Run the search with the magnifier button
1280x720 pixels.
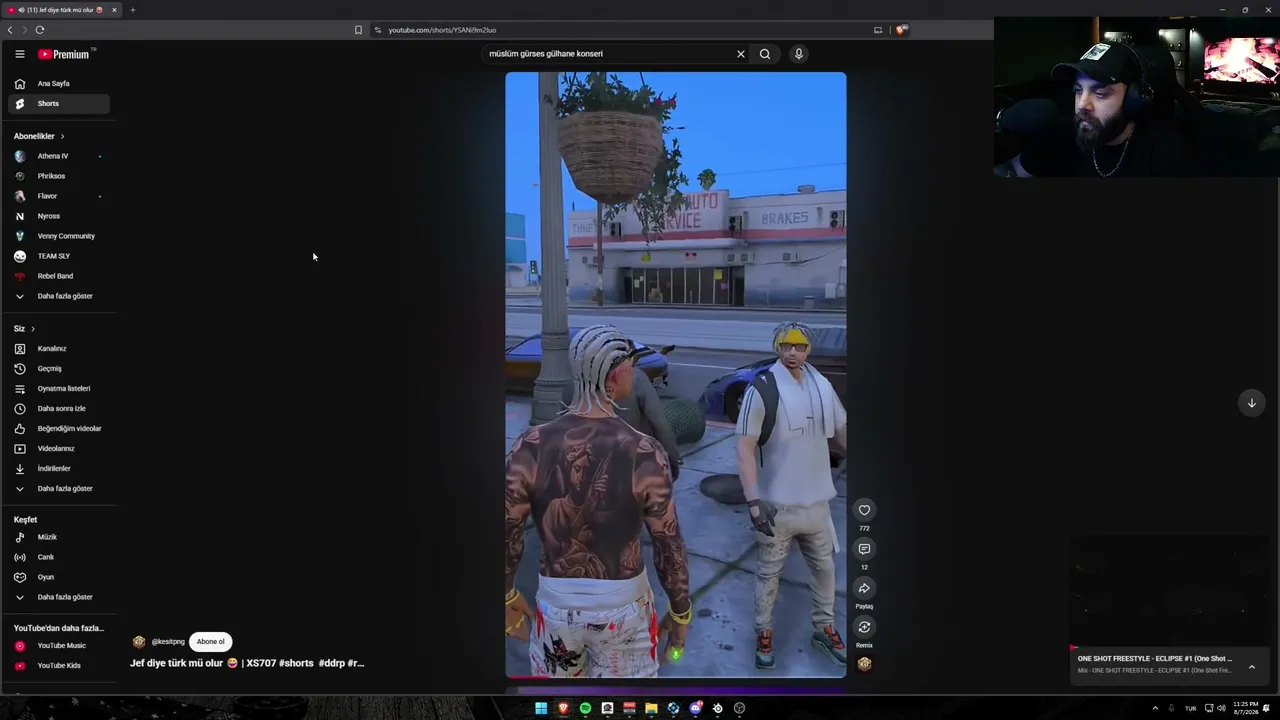click(x=765, y=54)
